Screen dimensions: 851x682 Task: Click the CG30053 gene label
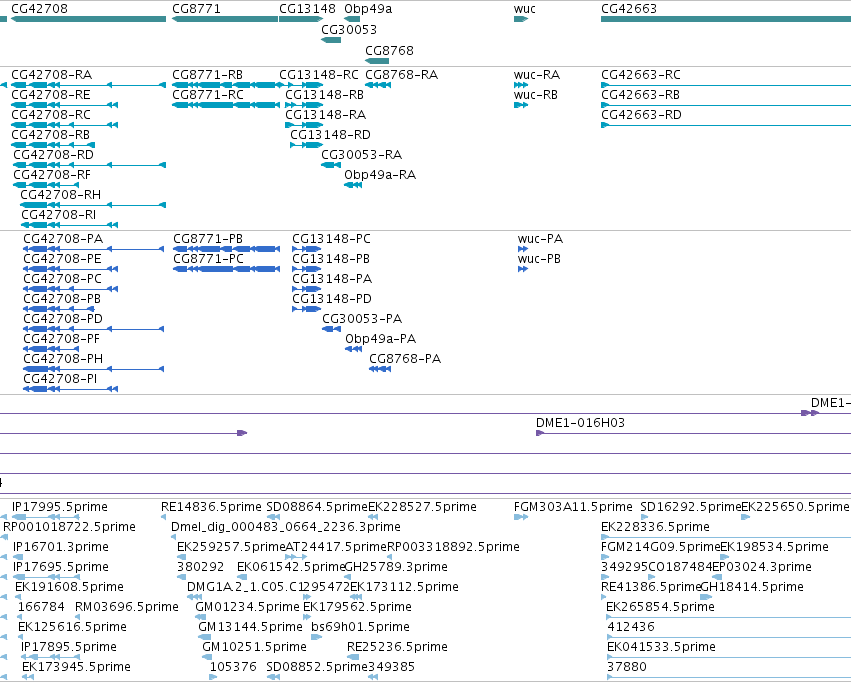(x=349, y=29)
